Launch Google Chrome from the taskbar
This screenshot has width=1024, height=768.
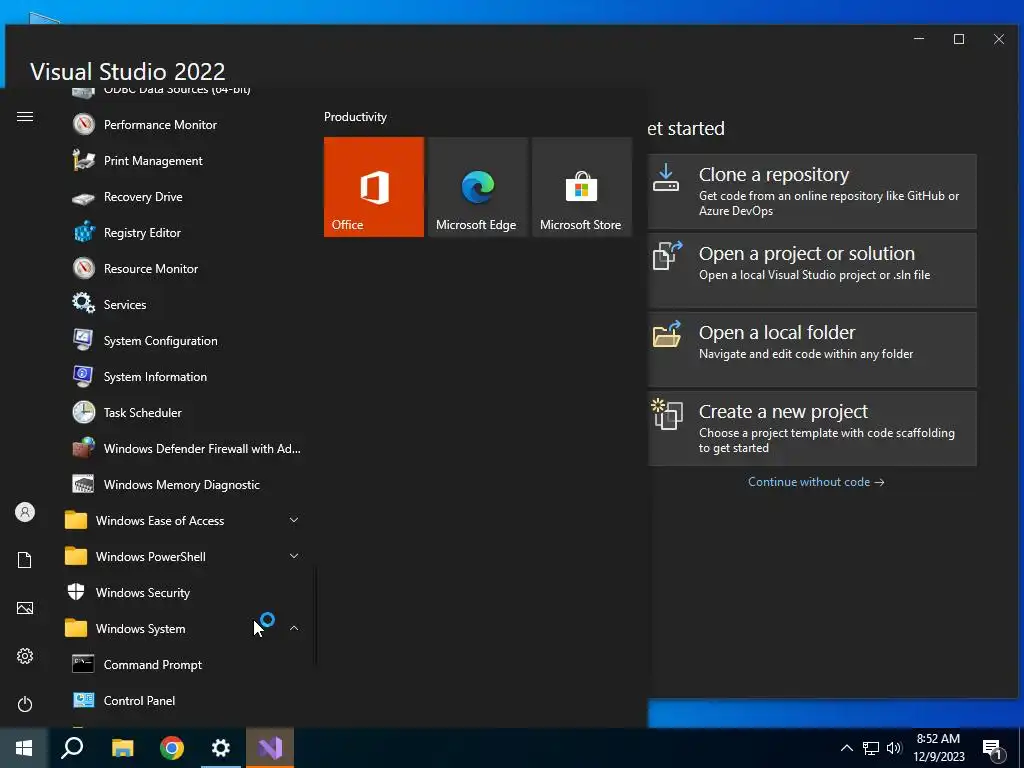point(172,748)
